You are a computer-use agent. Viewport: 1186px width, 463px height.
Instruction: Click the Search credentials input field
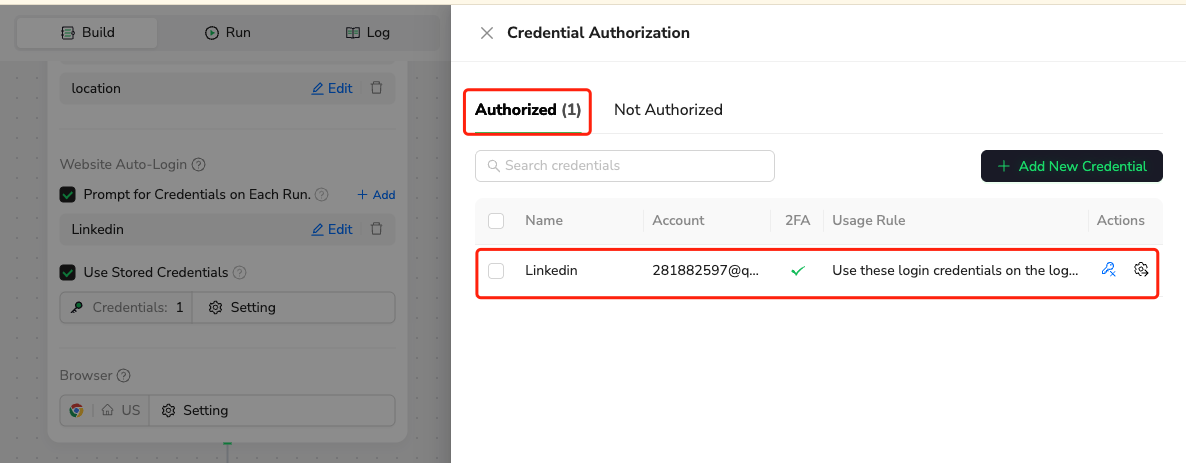[625, 166]
